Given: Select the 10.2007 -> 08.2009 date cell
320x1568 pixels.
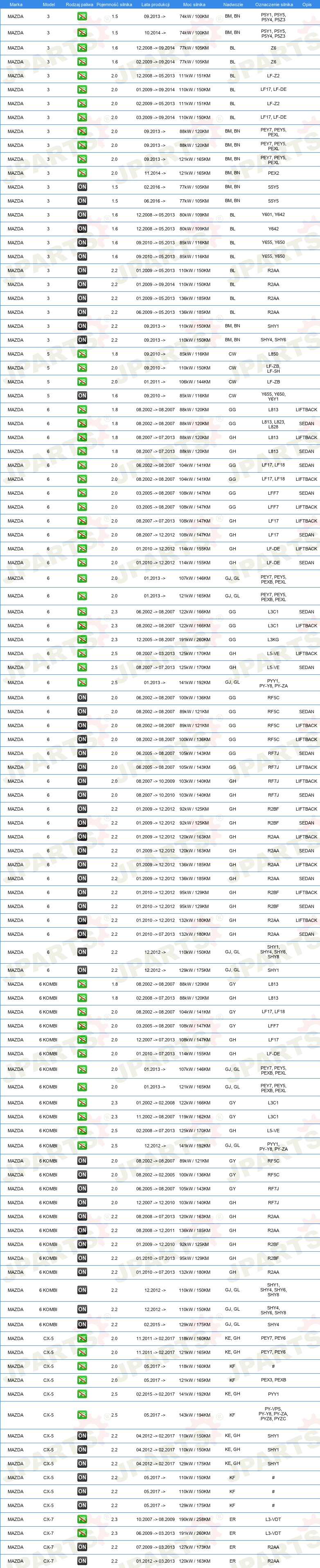Looking at the screenshot, I should point(155,1519).
